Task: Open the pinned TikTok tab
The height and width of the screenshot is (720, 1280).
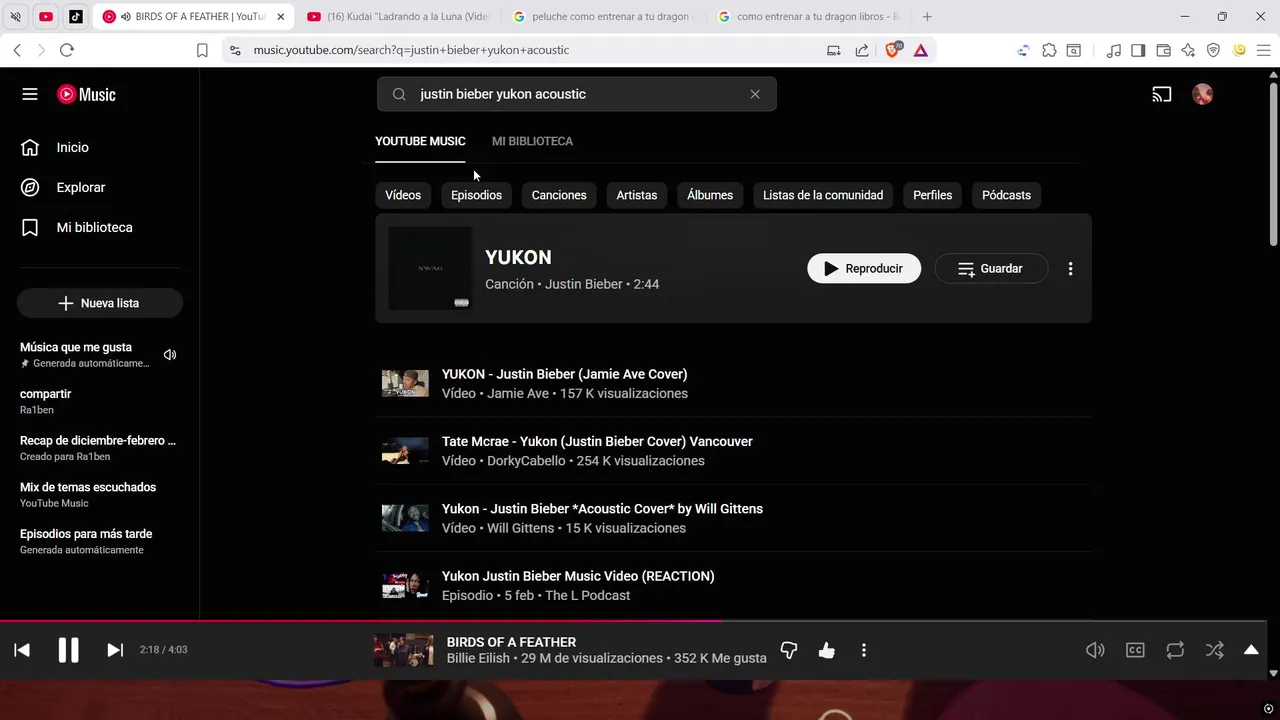Action: [x=76, y=17]
